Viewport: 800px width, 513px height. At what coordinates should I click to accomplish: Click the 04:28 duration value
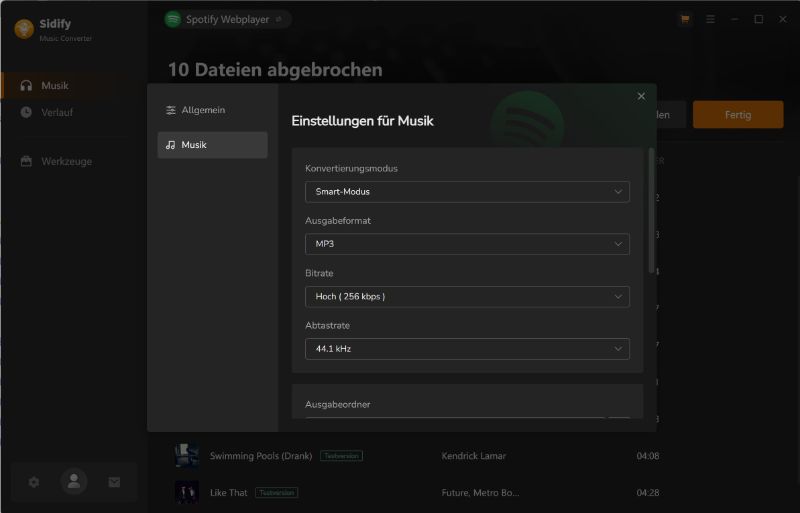point(647,493)
